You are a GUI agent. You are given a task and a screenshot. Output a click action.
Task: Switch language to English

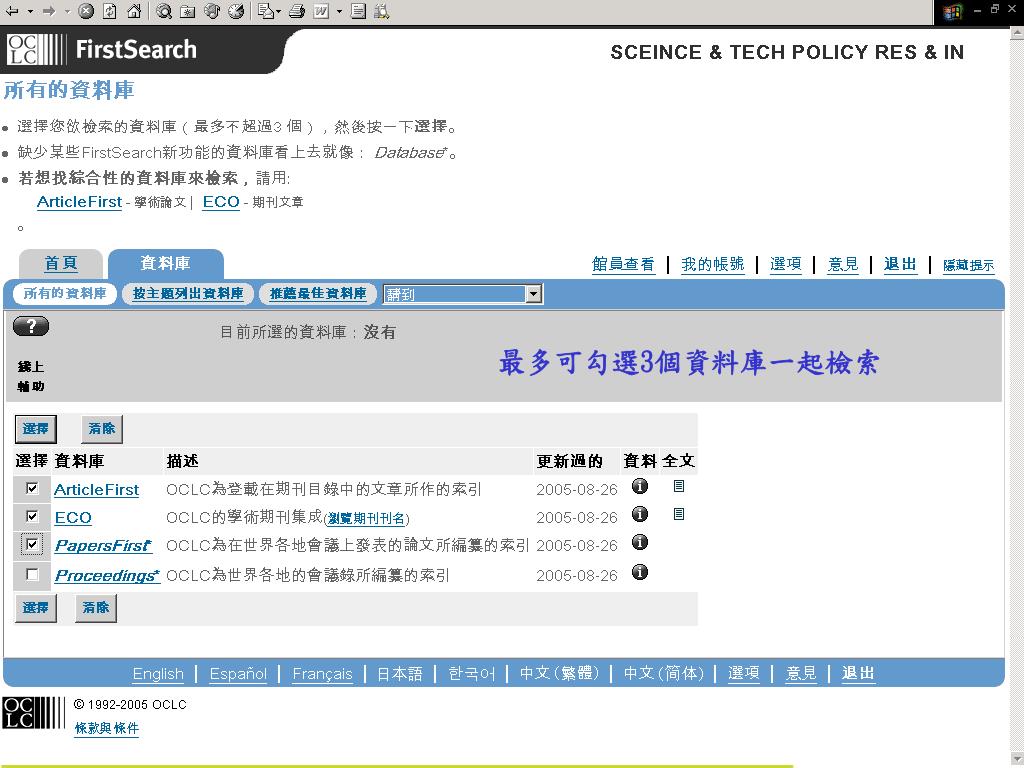158,674
